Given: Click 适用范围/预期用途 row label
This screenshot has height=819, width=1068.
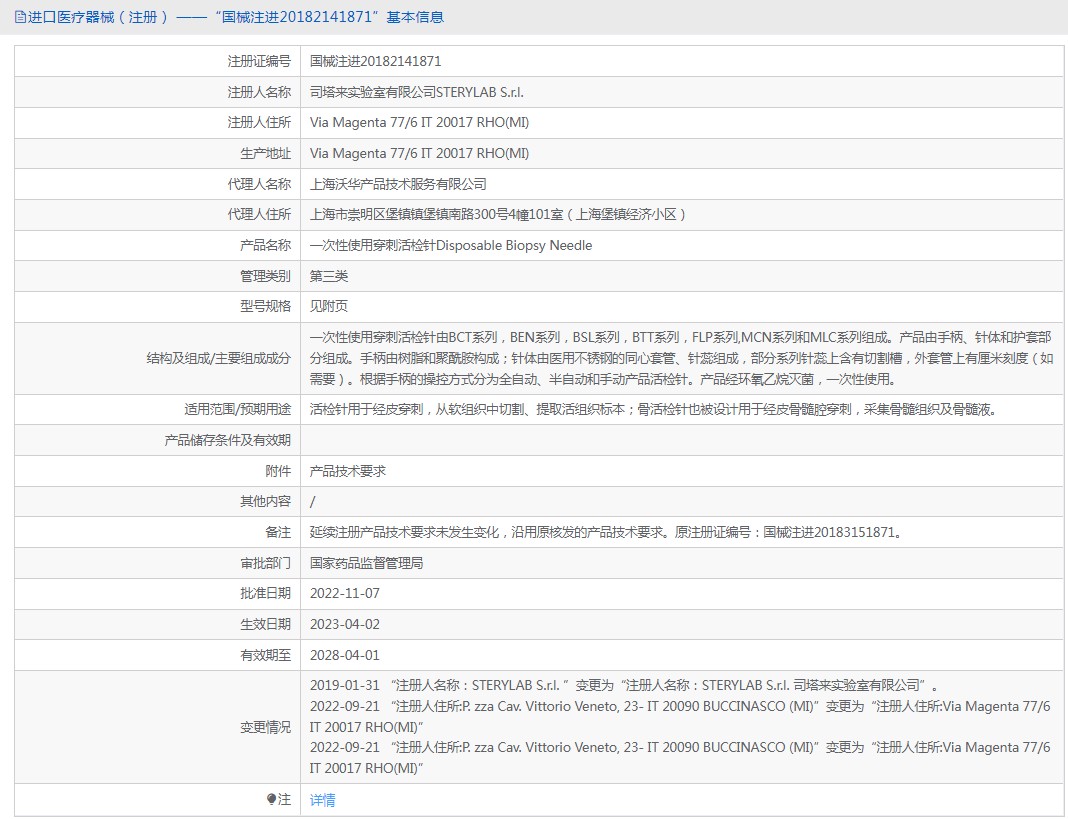Looking at the screenshot, I should pos(237,409).
